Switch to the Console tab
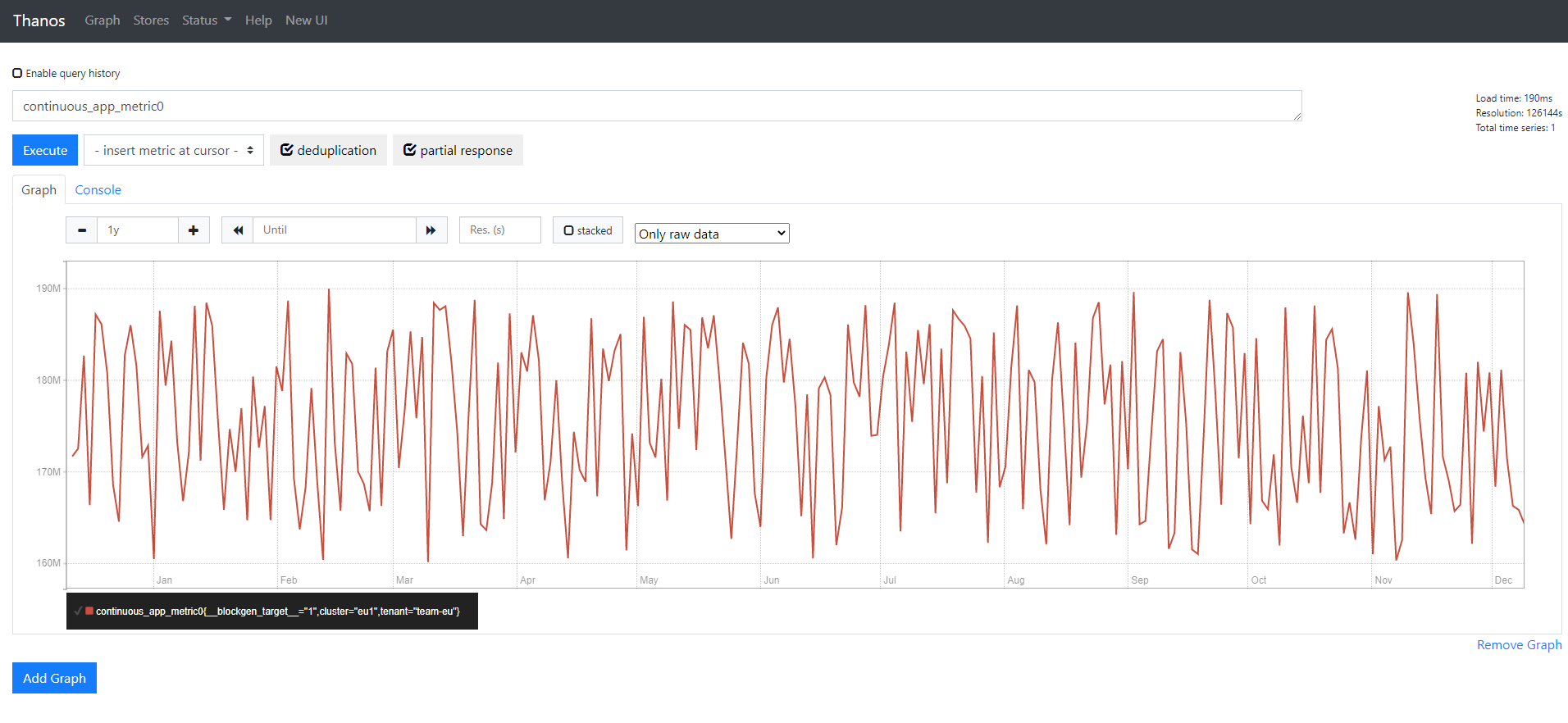This screenshot has height=723, width=1568. [98, 189]
